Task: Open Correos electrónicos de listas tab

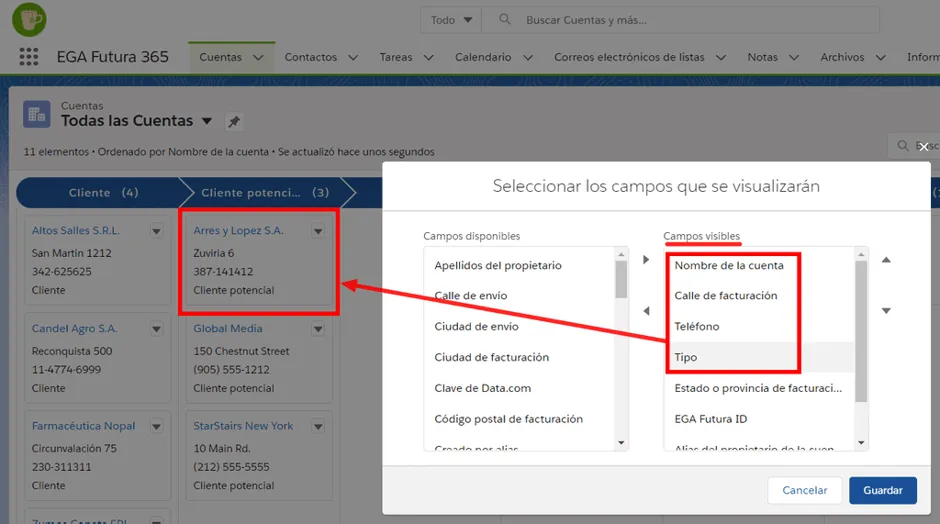Action: pyautogui.click(x=629, y=57)
